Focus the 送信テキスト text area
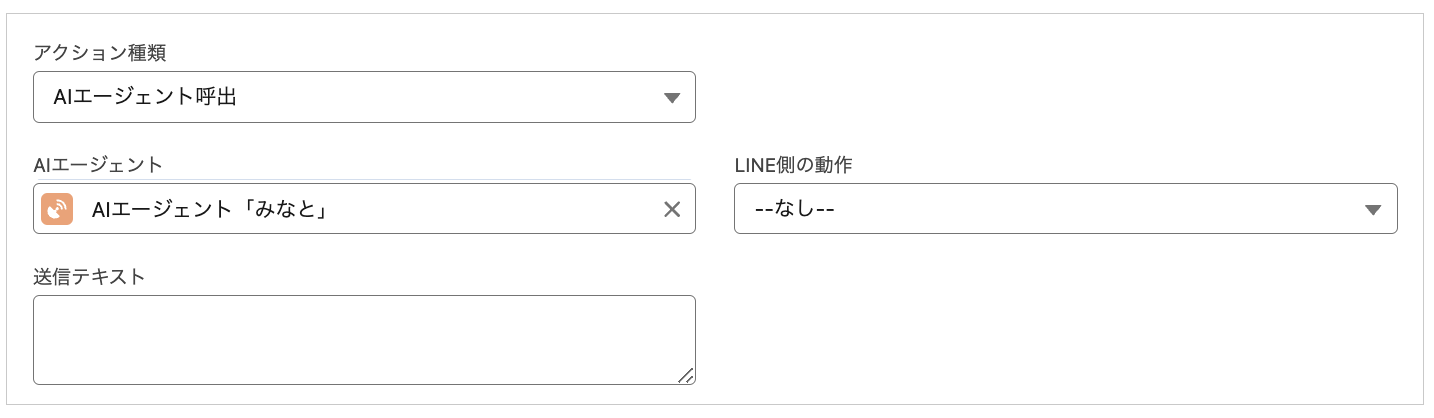The width and height of the screenshot is (1434, 418). [364, 340]
